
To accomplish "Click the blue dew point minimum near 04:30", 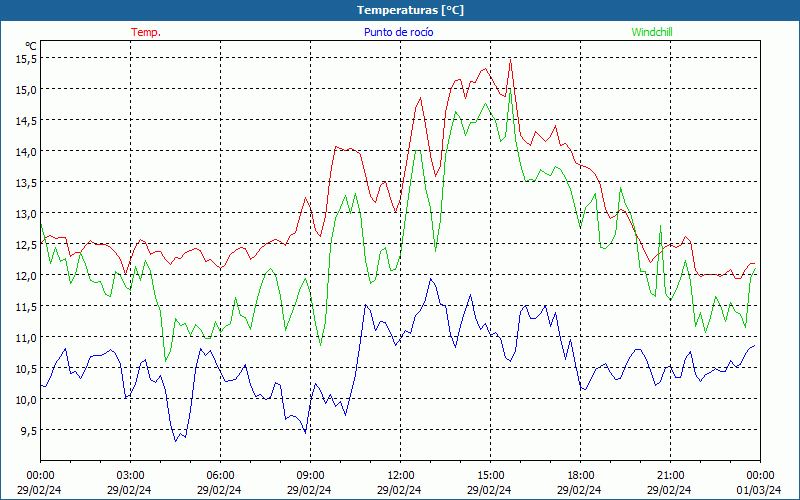I will (175, 441).
